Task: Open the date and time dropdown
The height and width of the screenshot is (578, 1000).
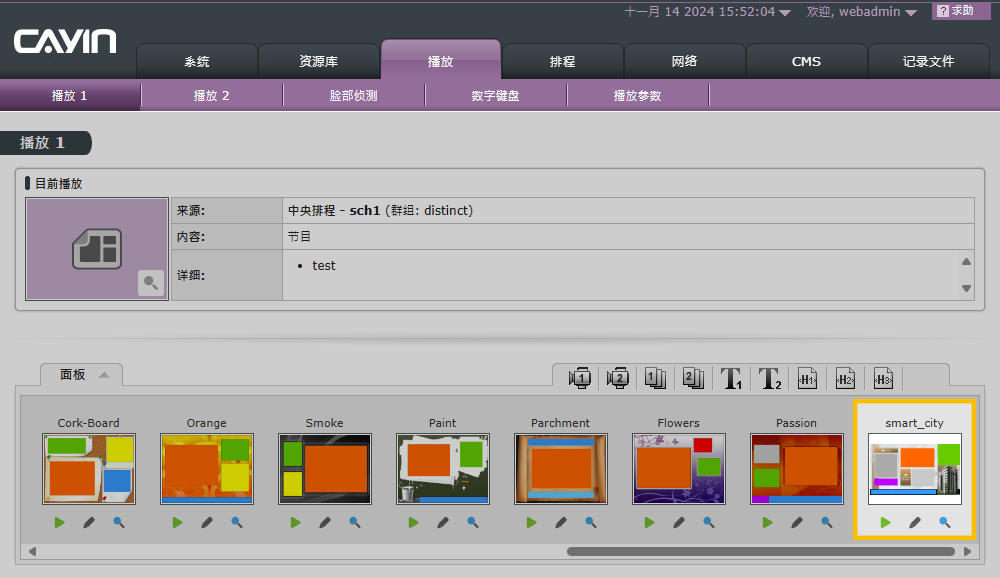Action: pyautogui.click(x=707, y=11)
